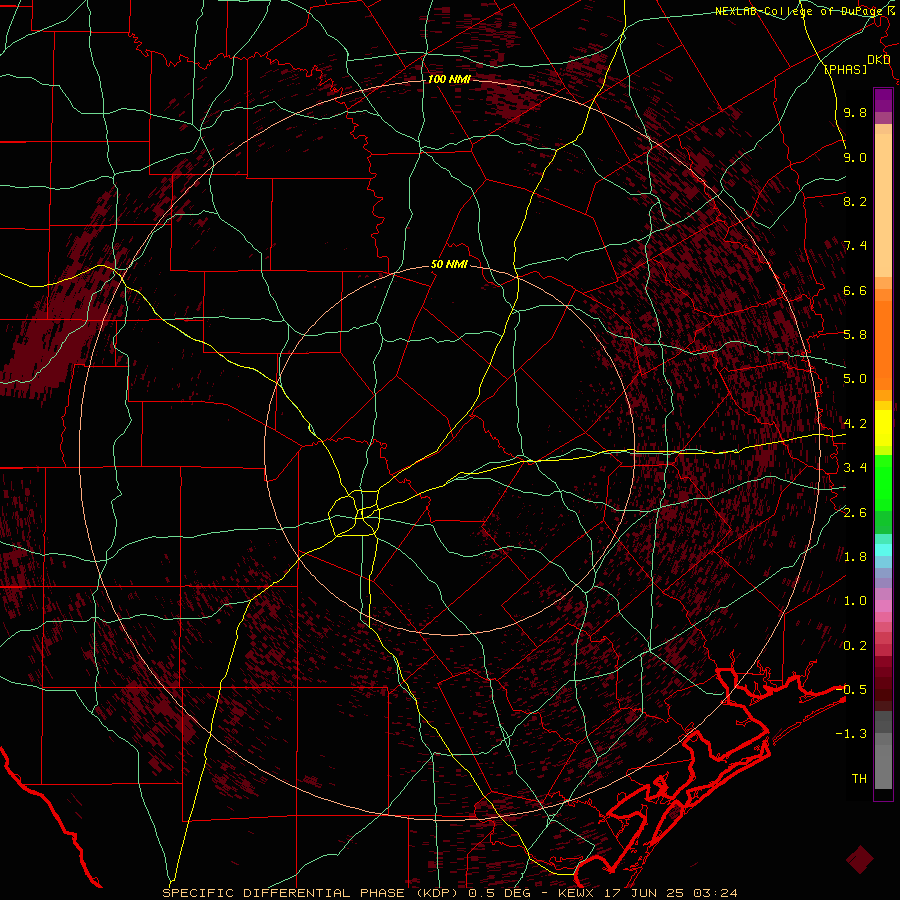Click the -0.5 value on the scale
The height and width of the screenshot is (900, 900).
pos(851,690)
